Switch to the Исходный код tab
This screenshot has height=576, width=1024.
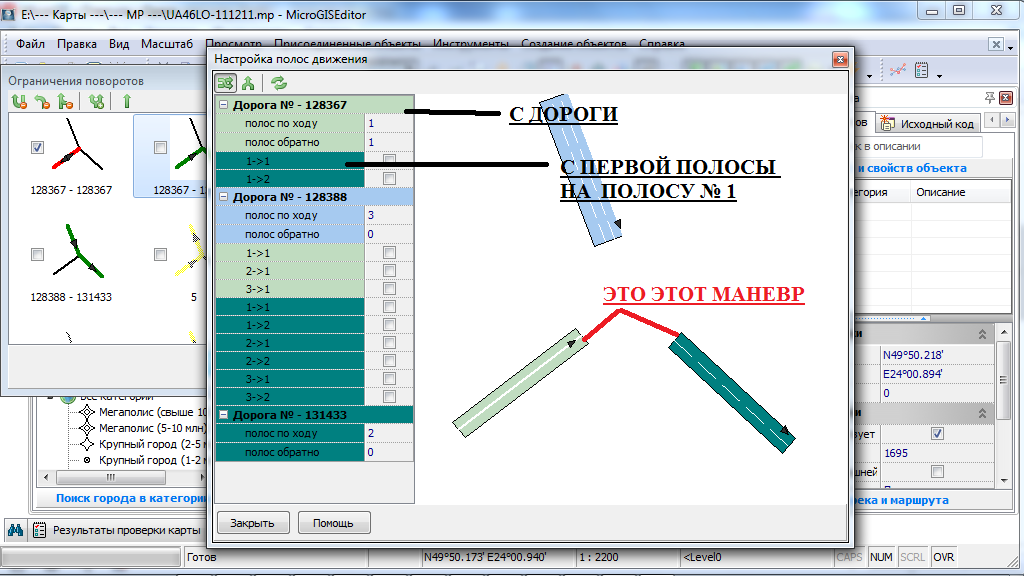928,124
